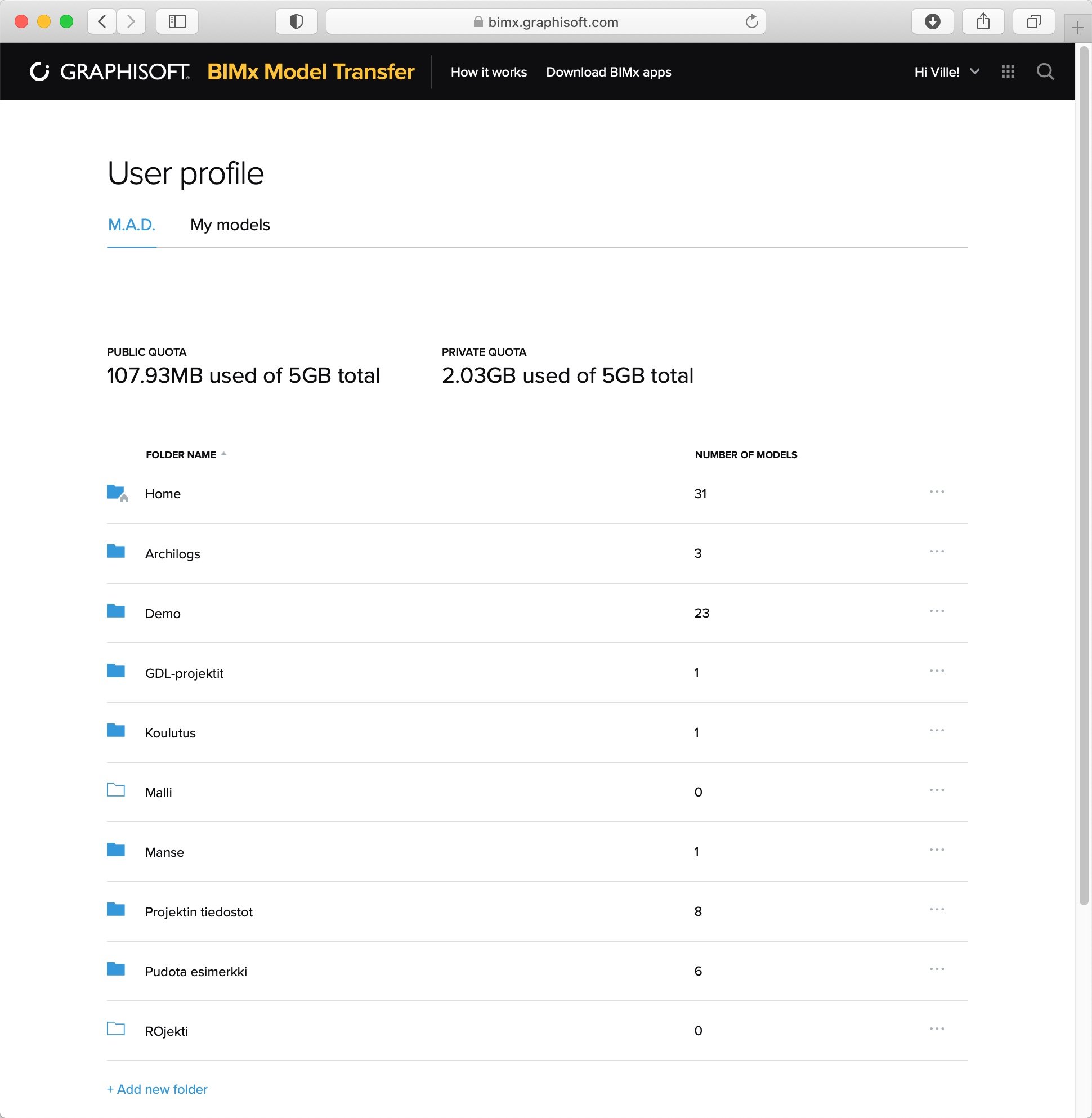Open the Manse folder icon

tap(116, 849)
